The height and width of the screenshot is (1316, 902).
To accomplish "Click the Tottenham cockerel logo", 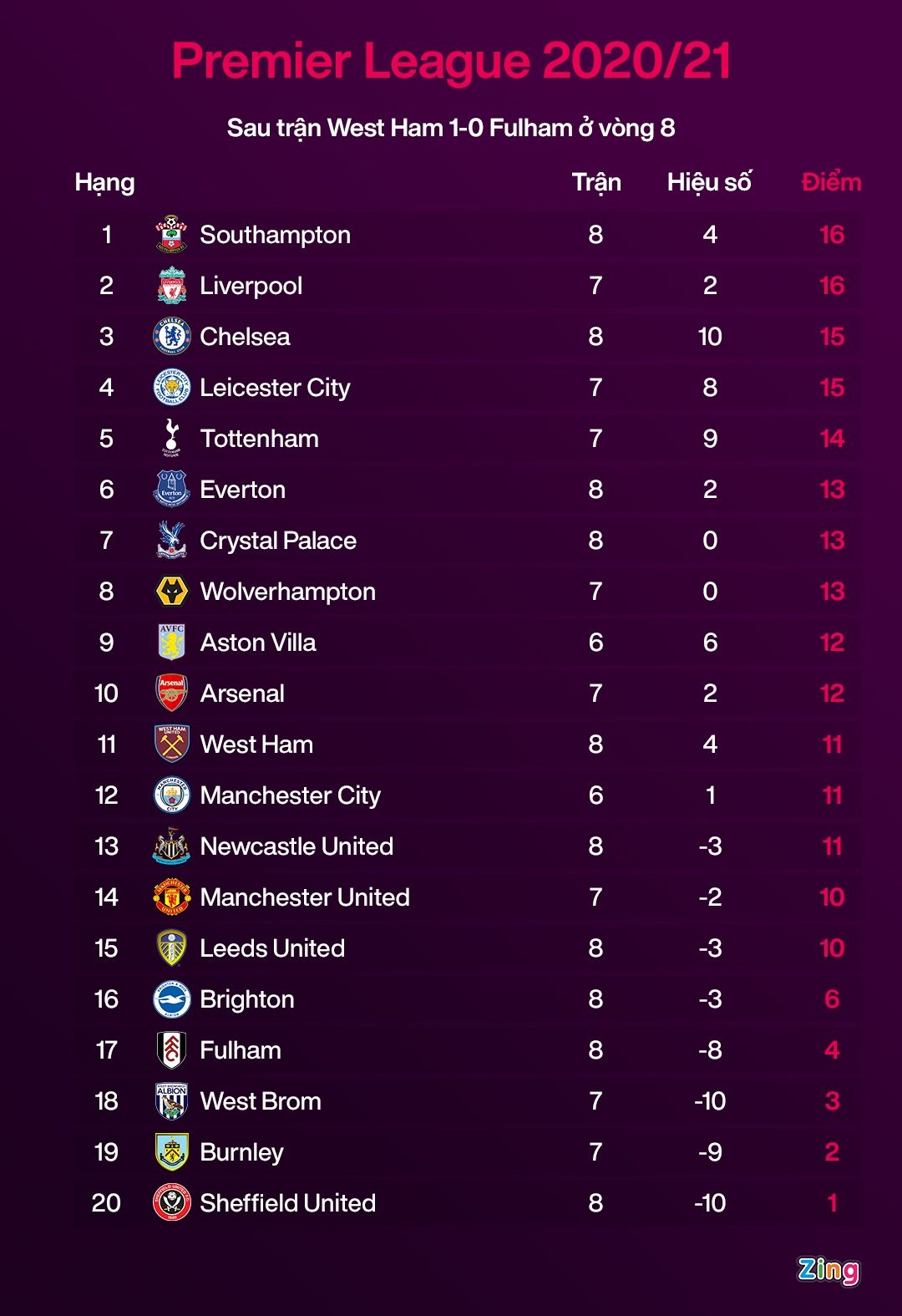I will (172, 438).
